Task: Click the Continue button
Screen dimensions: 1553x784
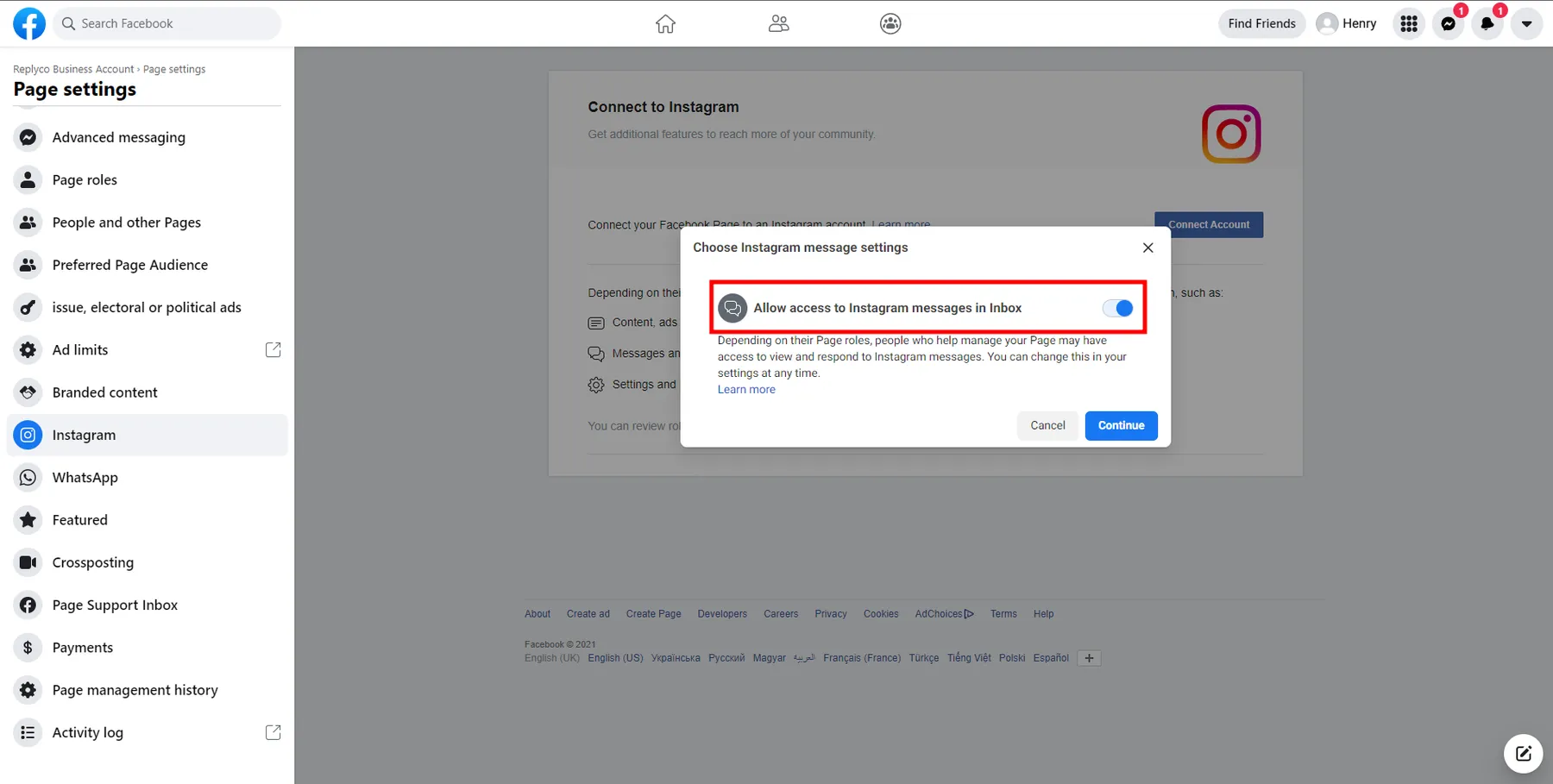Action: (1121, 425)
